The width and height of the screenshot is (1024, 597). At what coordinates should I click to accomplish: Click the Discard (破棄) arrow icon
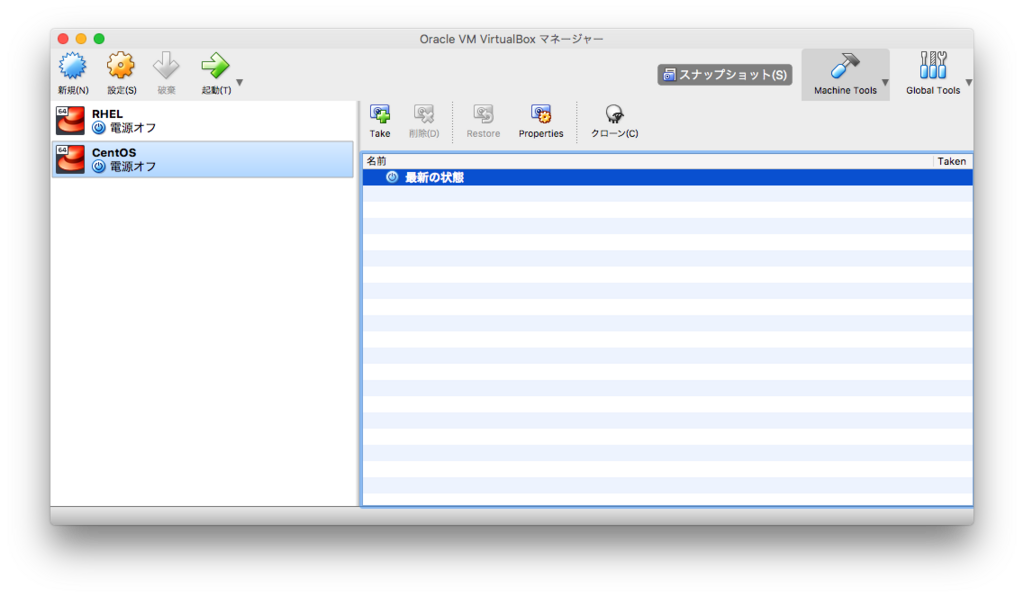(x=166, y=66)
